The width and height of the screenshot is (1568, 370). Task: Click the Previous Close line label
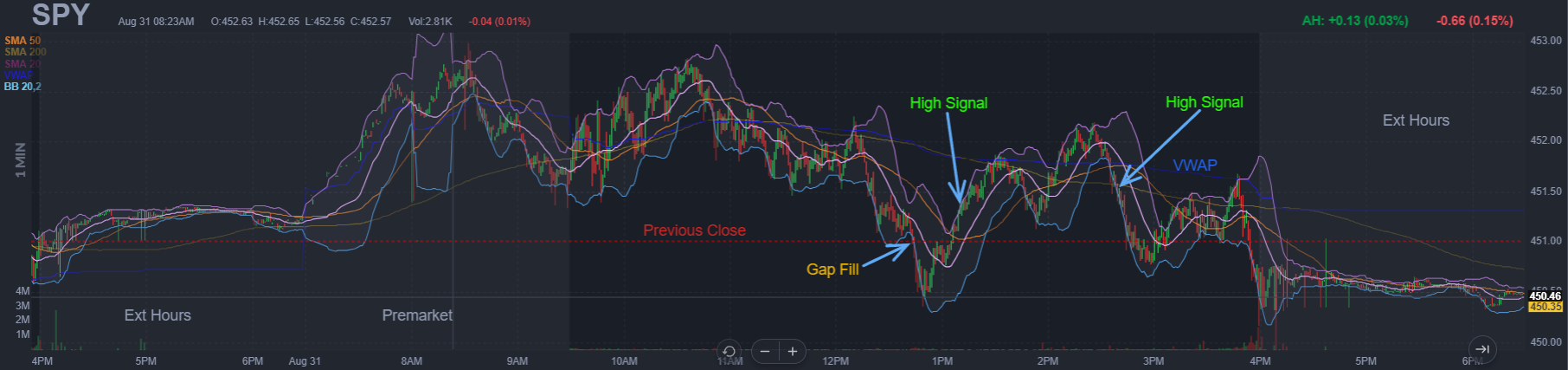click(x=694, y=230)
